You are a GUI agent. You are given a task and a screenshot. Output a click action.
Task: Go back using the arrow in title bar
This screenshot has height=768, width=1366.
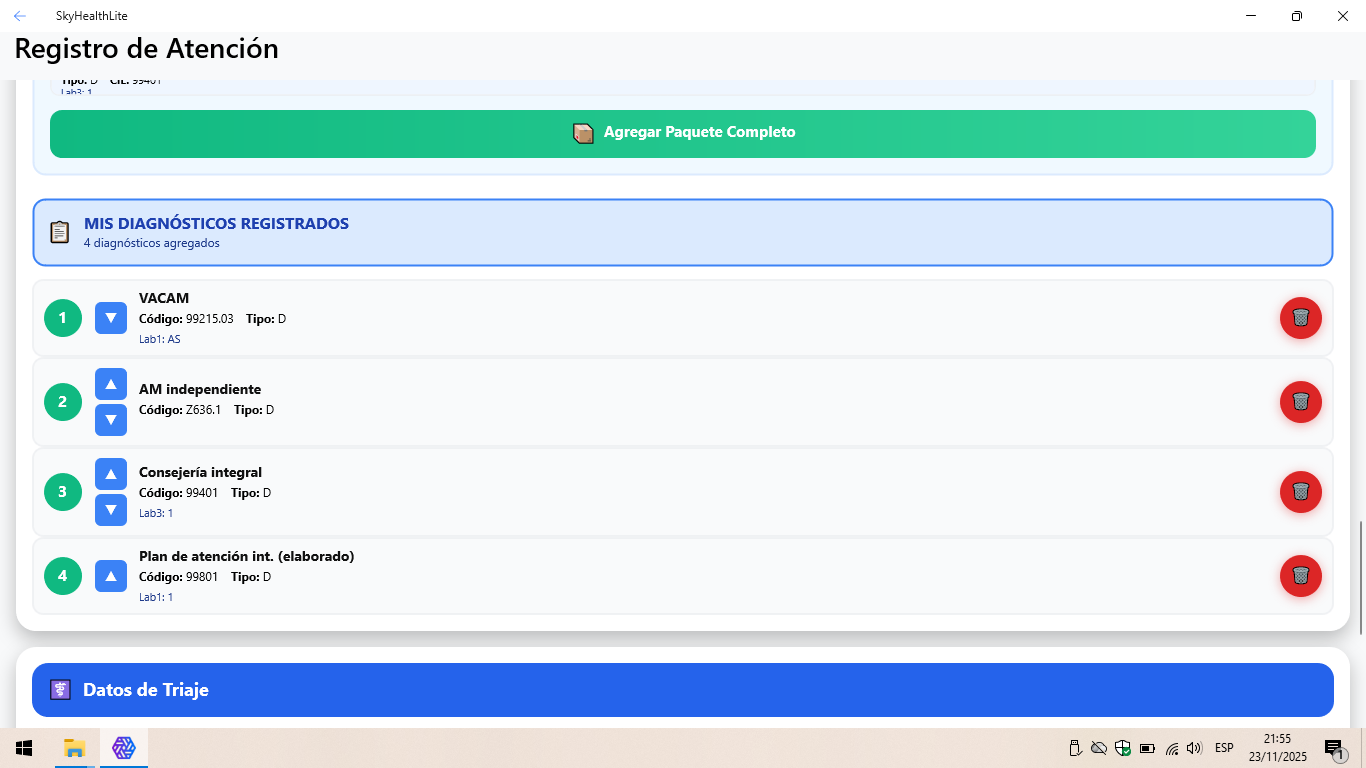(x=20, y=16)
